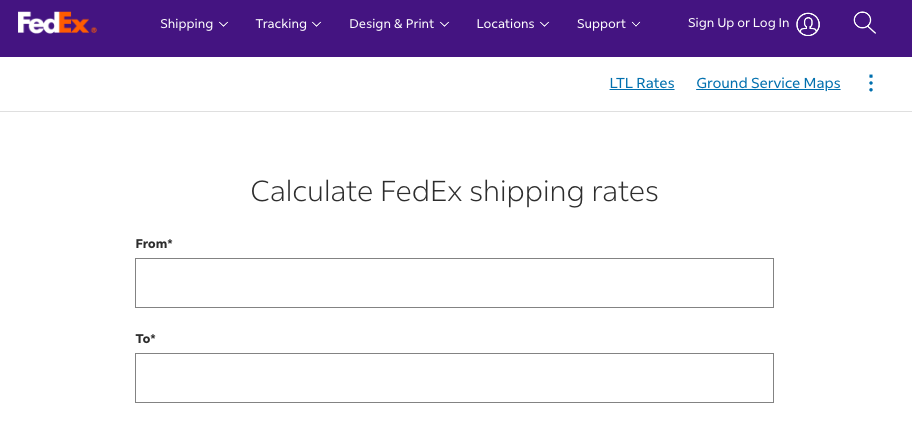Click the user profile avatar icon
Image resolution: width=912 pixels, height=432 pixels.
click(808, 24)
